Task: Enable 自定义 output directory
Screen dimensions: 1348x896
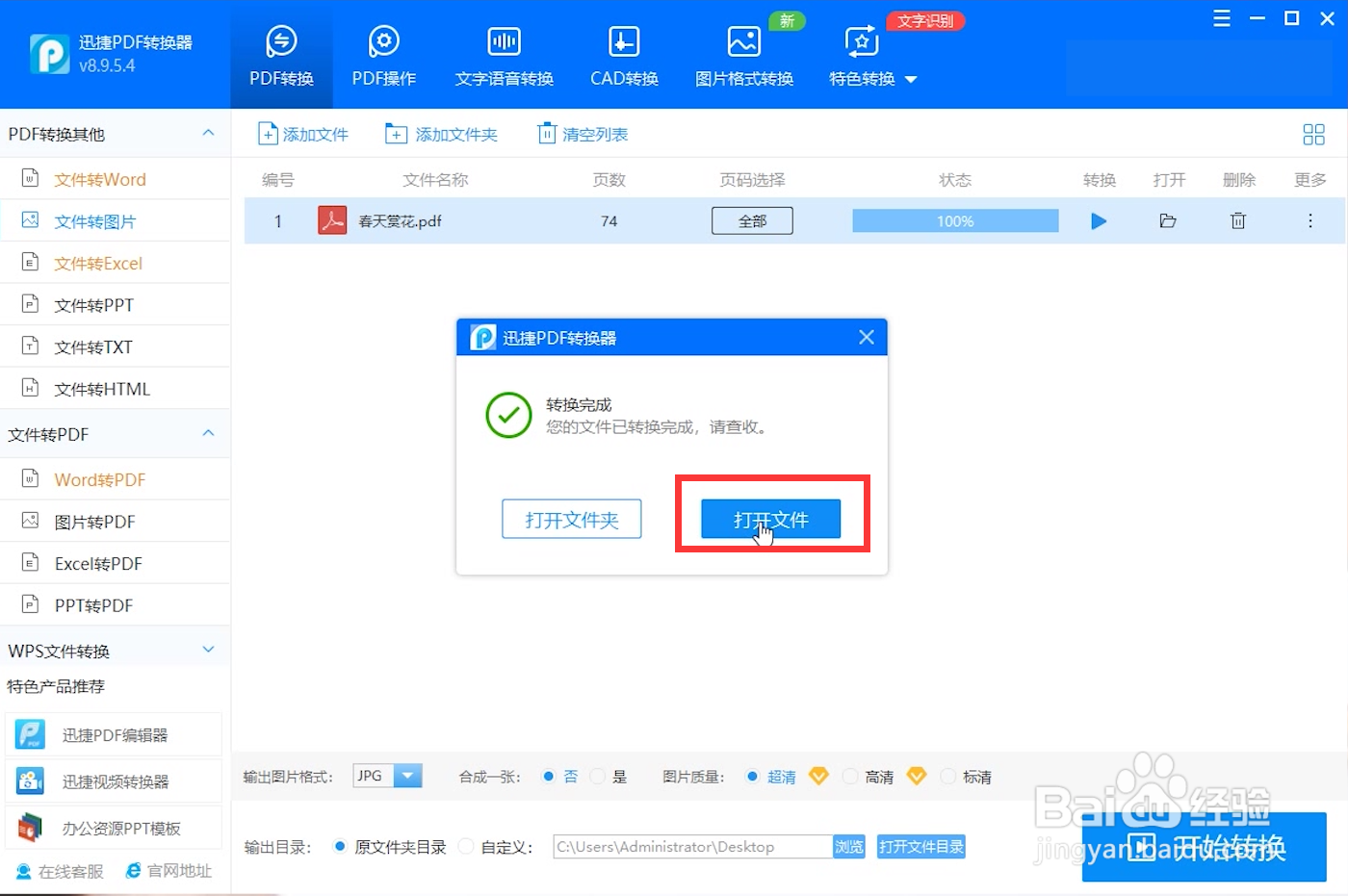Action: click(x=466, y=846)
